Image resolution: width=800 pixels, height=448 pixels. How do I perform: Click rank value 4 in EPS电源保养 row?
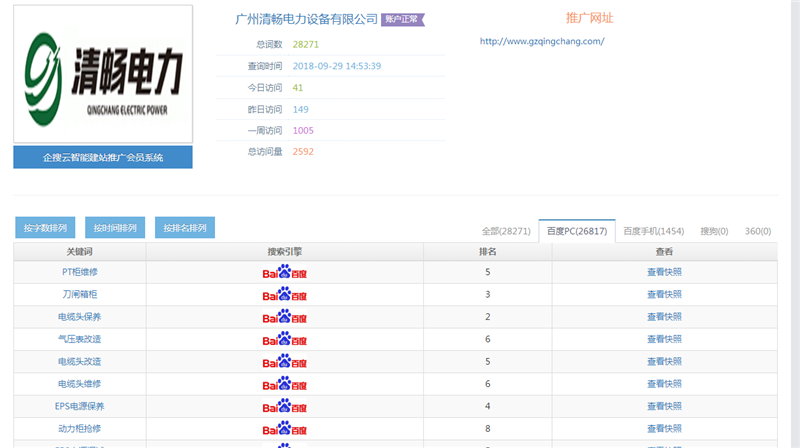(x=488, y=406)
